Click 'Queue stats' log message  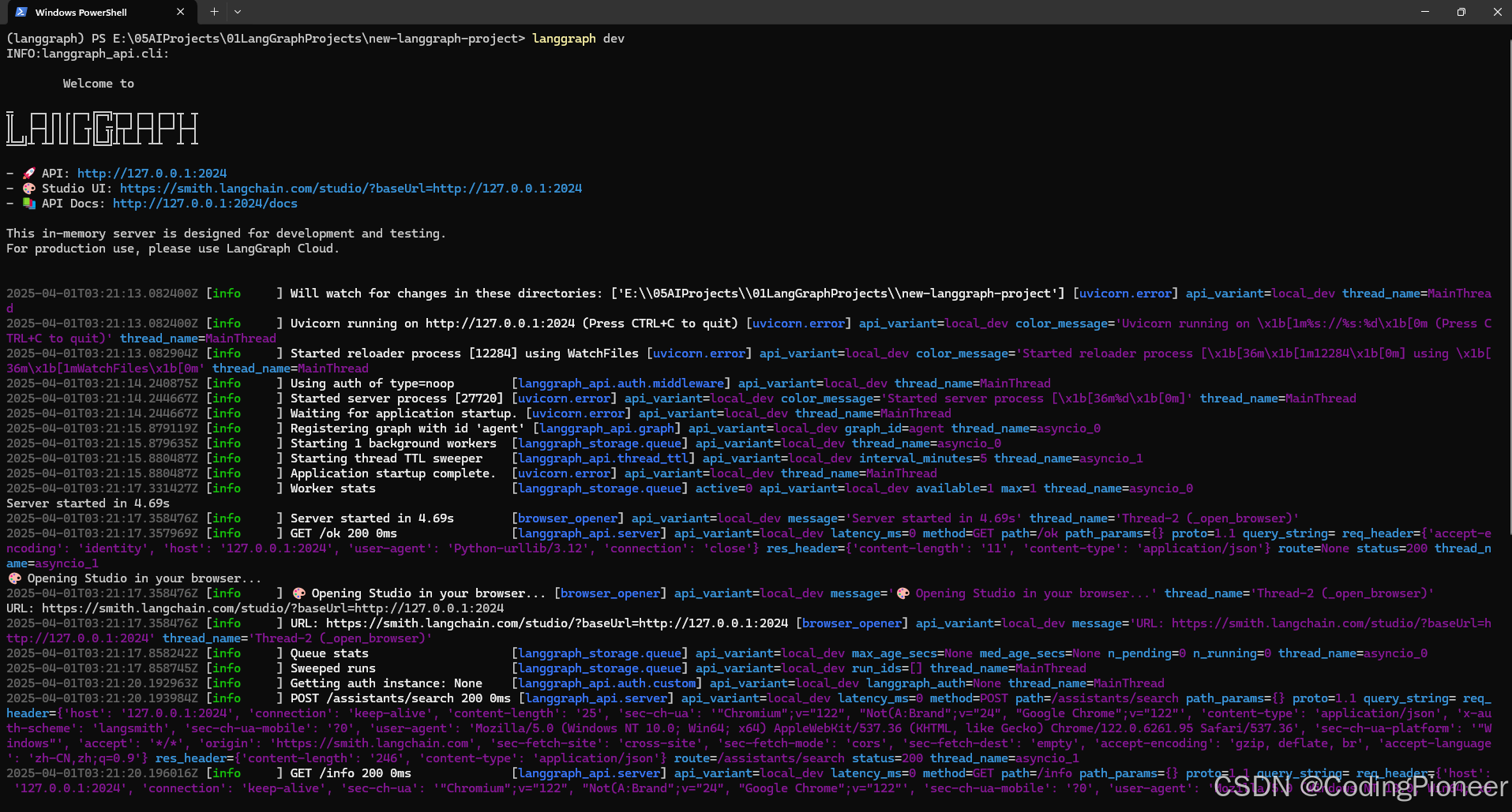[x=329, y=653]
